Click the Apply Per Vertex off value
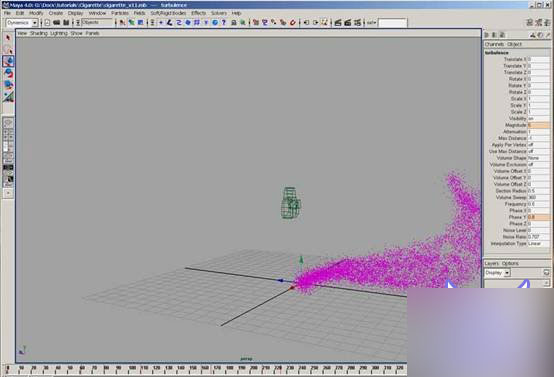This screenshot has height=377, width=554. [x=538, y=145]
